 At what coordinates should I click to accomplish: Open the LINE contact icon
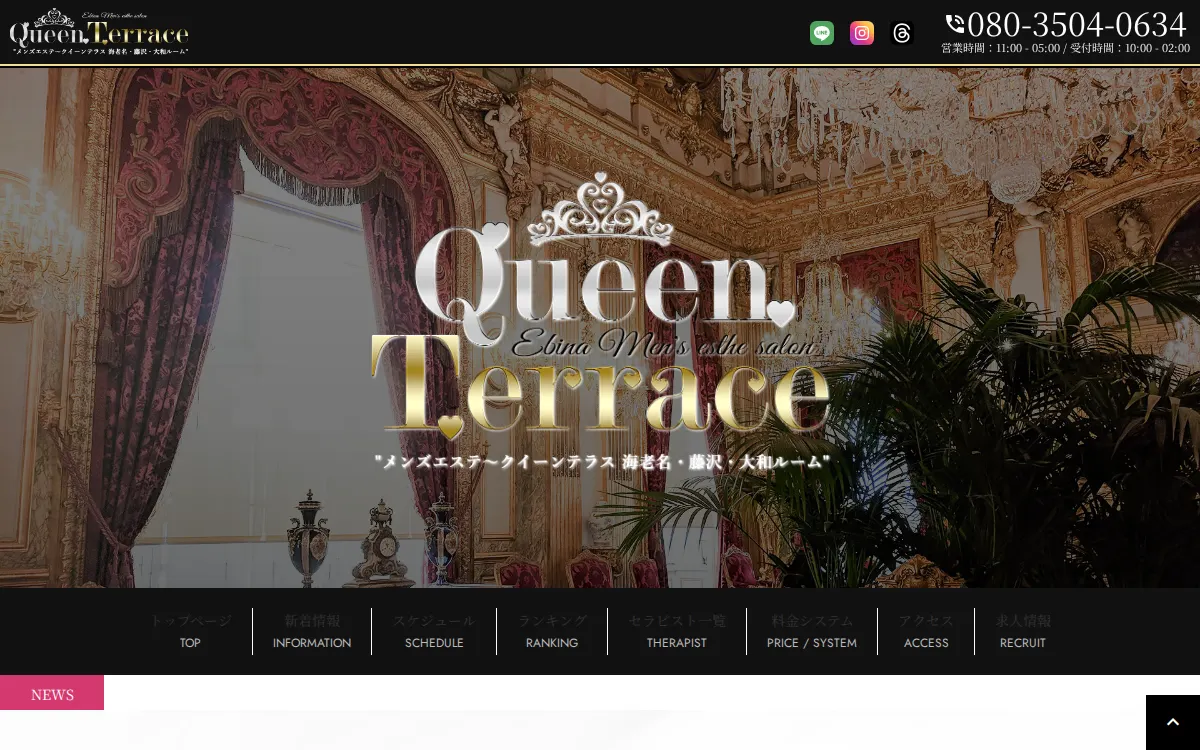[821, 33]
